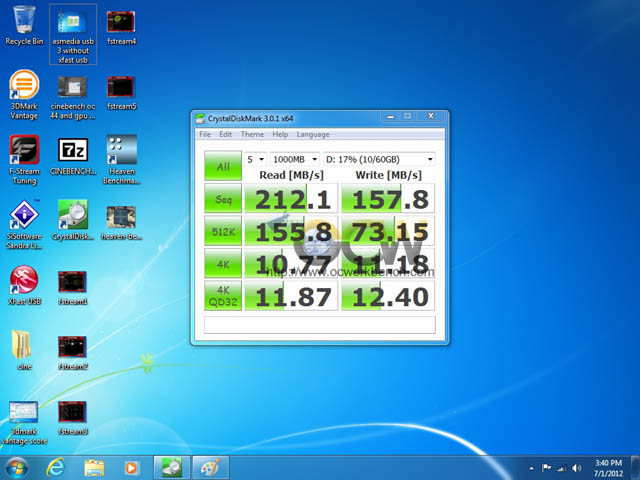Launch Heaven Benchmark shortcut
640x480 pixels.
click(x=122, y=160)
